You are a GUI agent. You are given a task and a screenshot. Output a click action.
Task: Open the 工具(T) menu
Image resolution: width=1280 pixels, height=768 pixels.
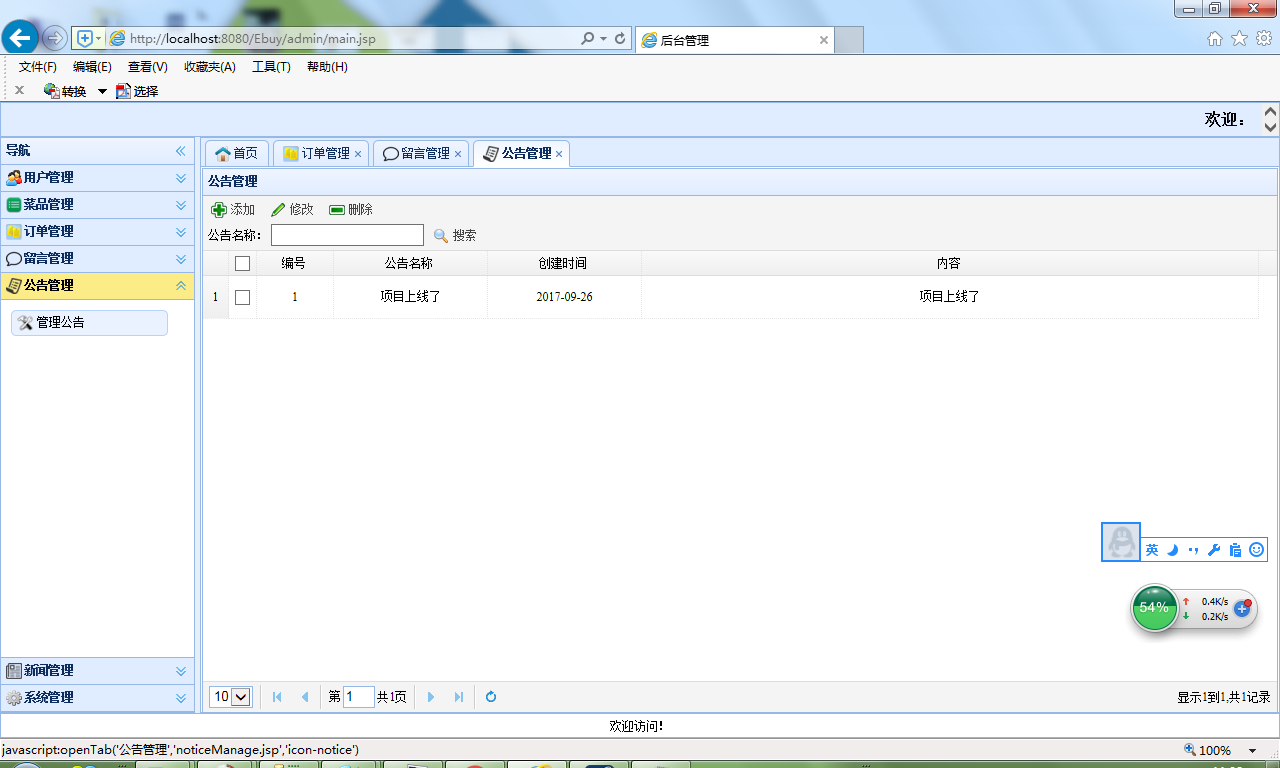coord(271,67)
